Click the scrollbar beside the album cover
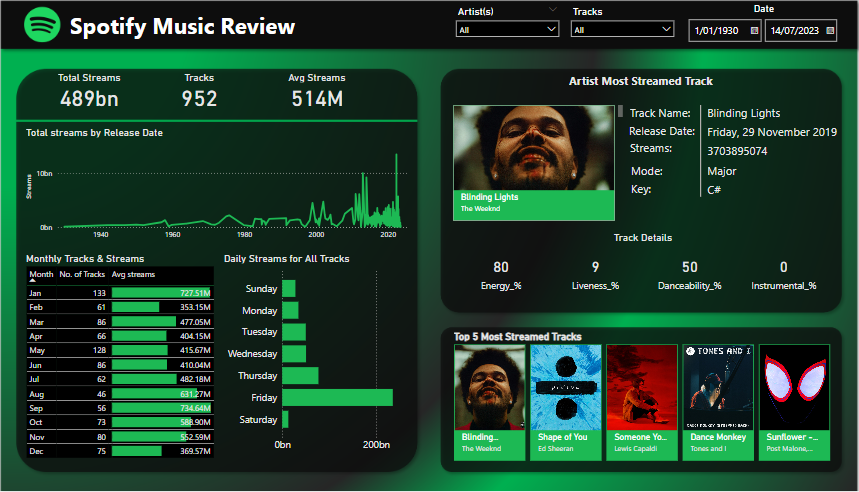The image size is (859, 492). [620, 111]
